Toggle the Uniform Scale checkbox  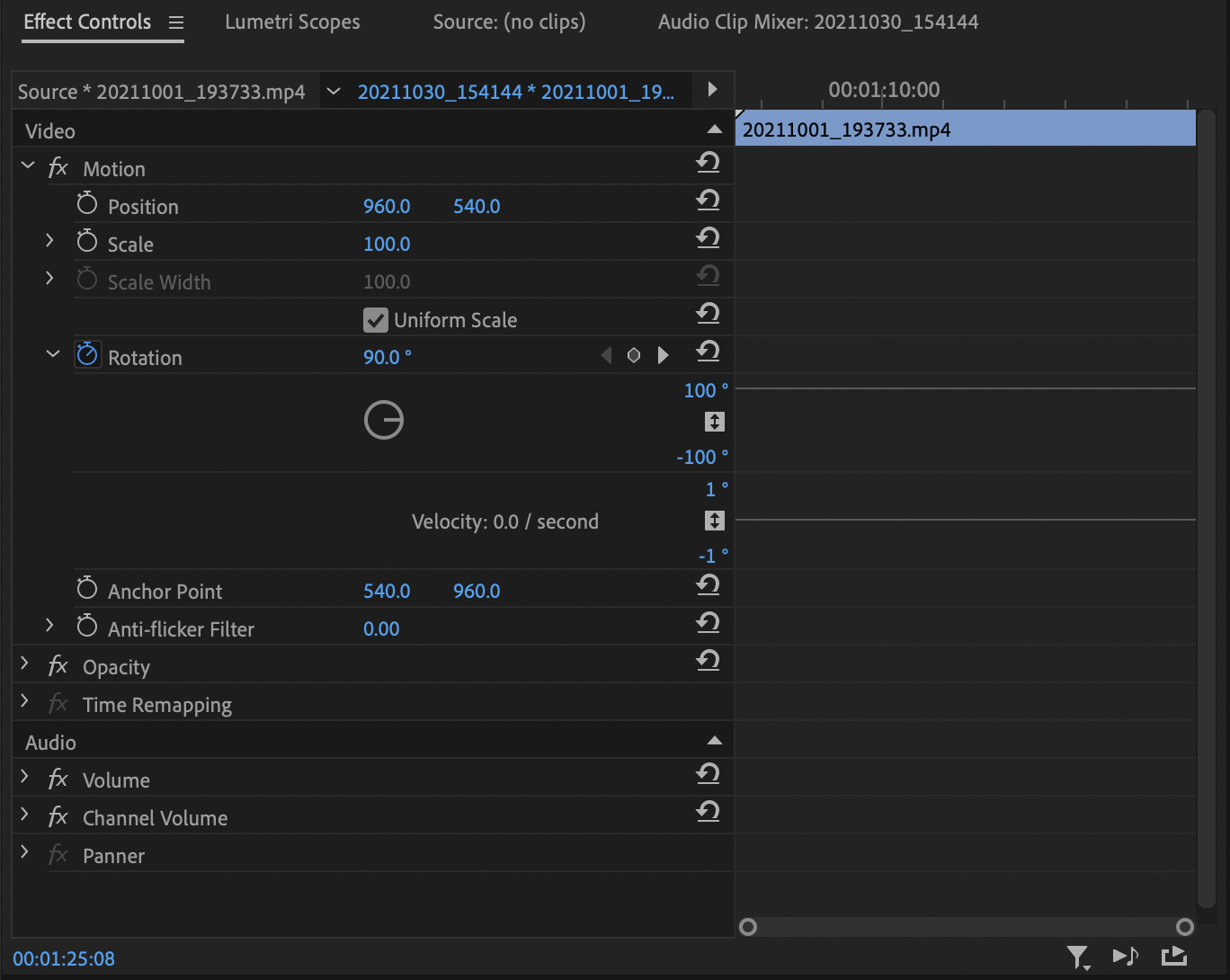point(375,320)
